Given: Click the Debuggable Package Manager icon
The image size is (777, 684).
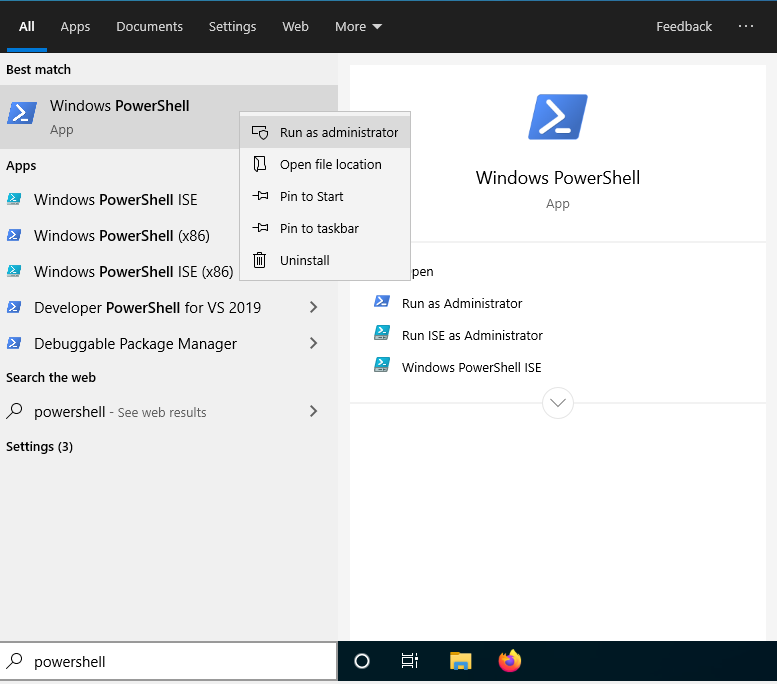Looking at the screenshot, I should [15, 343].
